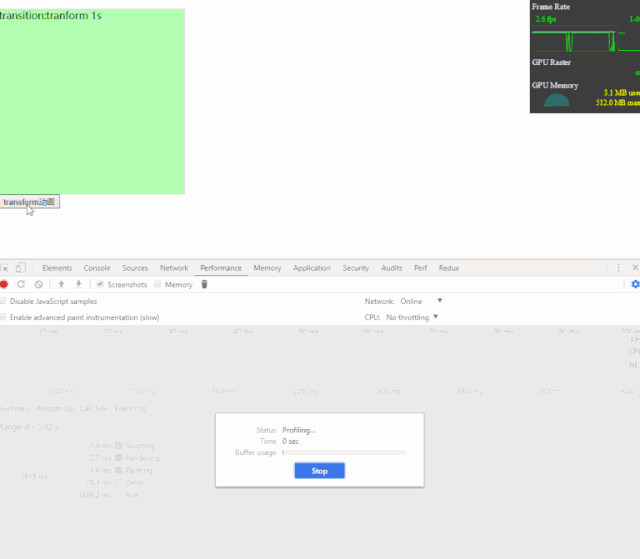This screenshot has width=640, height=559.
Task: Switch to the Network tab
Action: [174, 268]
